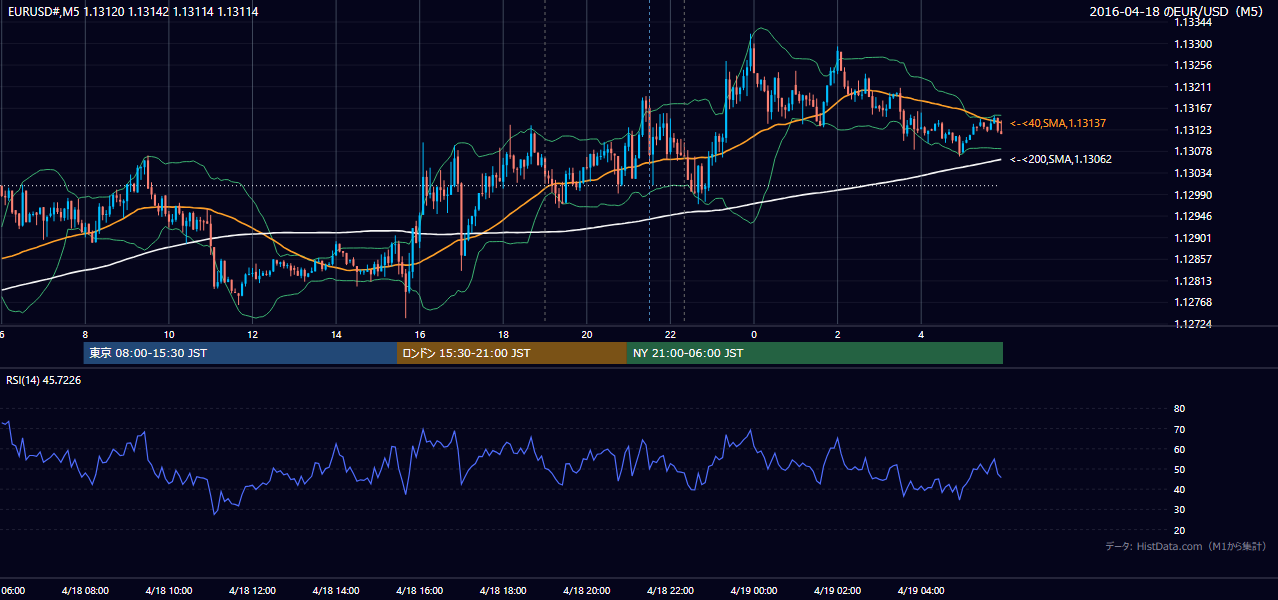The width and height of the screenshot is (1278, 600).
Task: Click the HistData.com data source credit
Action: pyautogui.click(x=1186, y=546)
